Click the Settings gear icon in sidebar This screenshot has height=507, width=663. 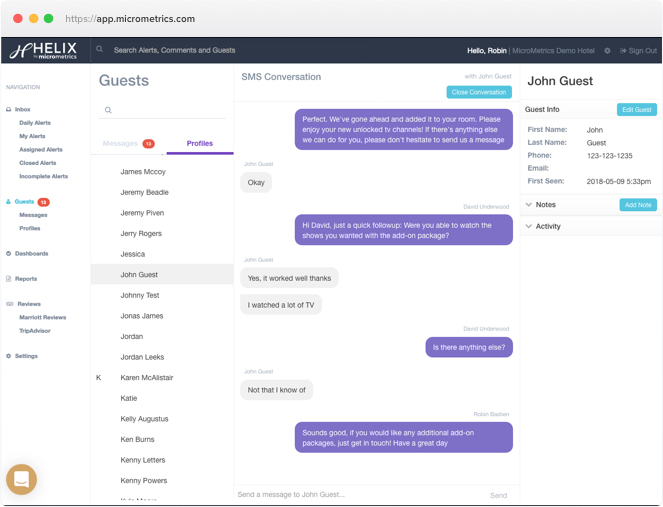9,356
